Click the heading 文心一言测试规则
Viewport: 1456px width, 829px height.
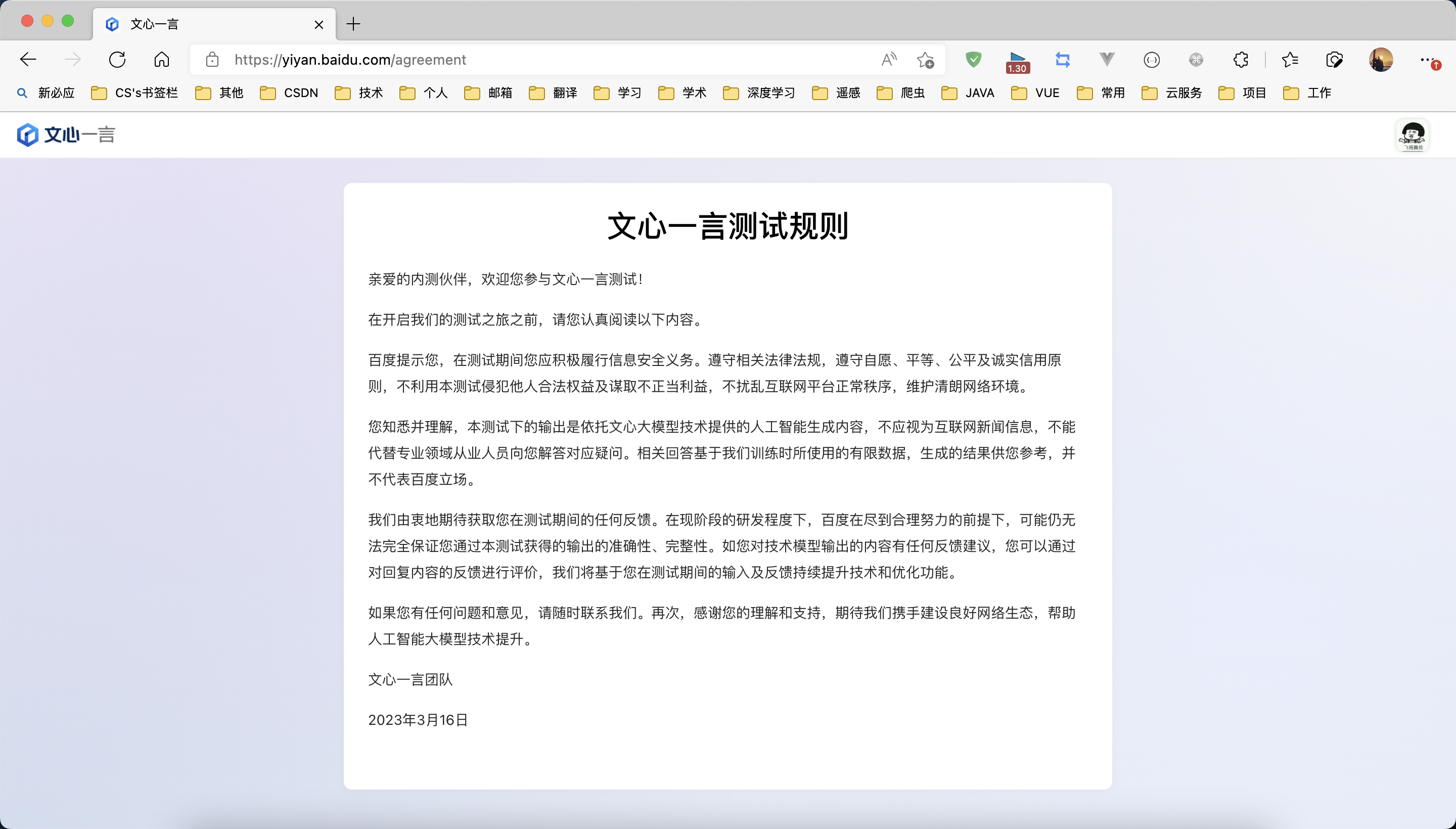[727, 226]
